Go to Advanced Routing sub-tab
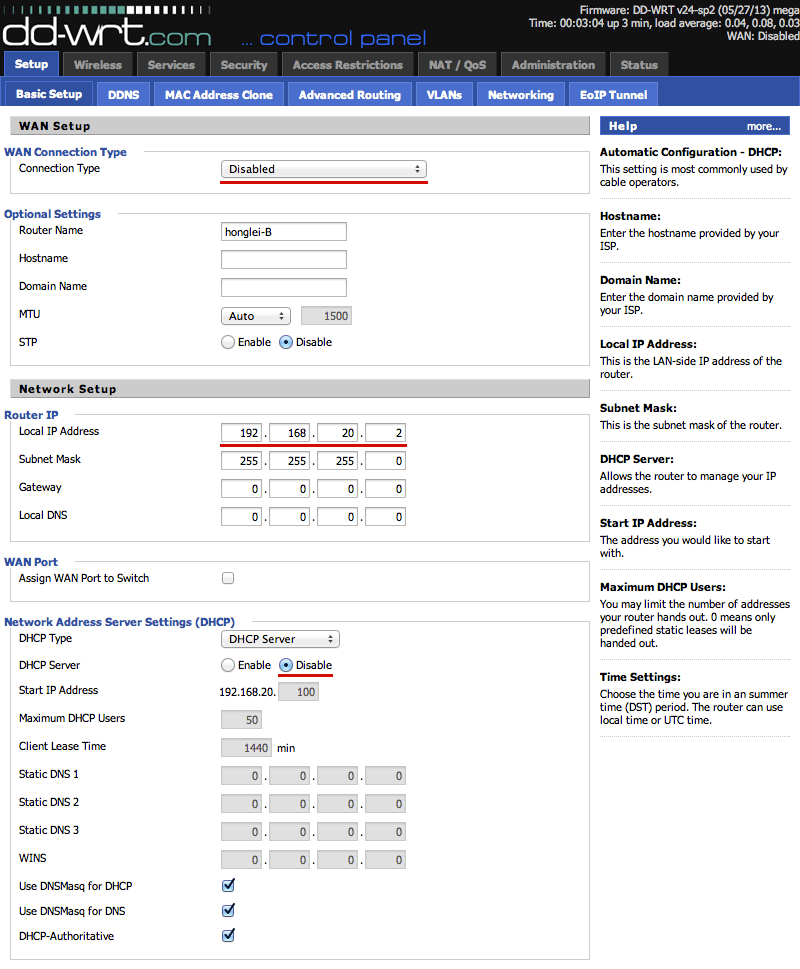800x969 pixels. click(350, 95)
